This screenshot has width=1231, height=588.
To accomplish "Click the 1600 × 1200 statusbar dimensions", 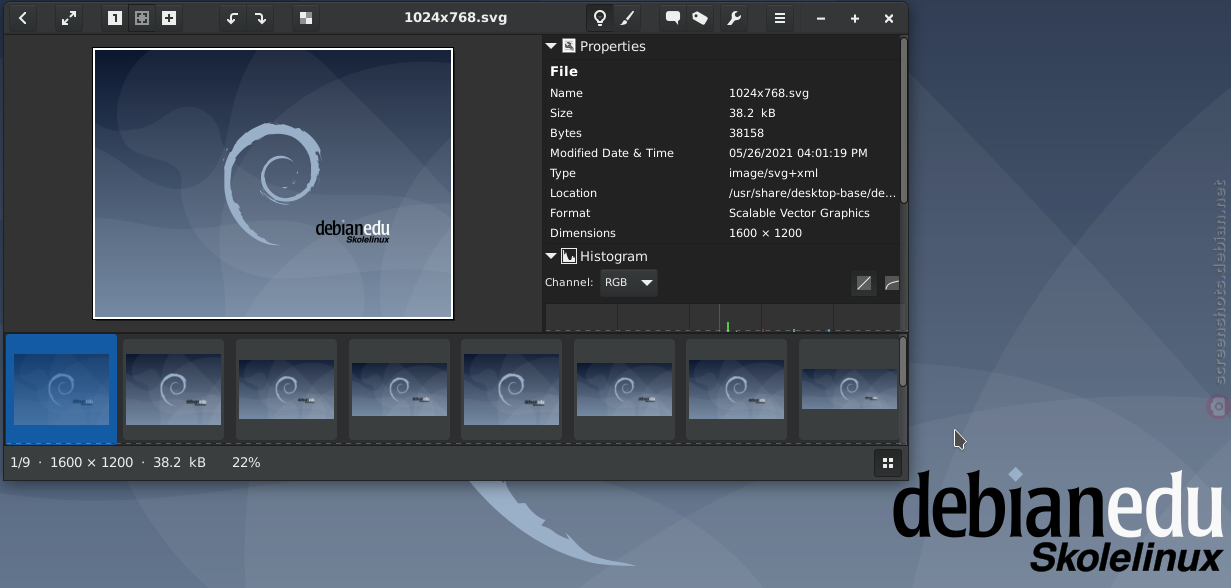I will [x=91, y=463].
